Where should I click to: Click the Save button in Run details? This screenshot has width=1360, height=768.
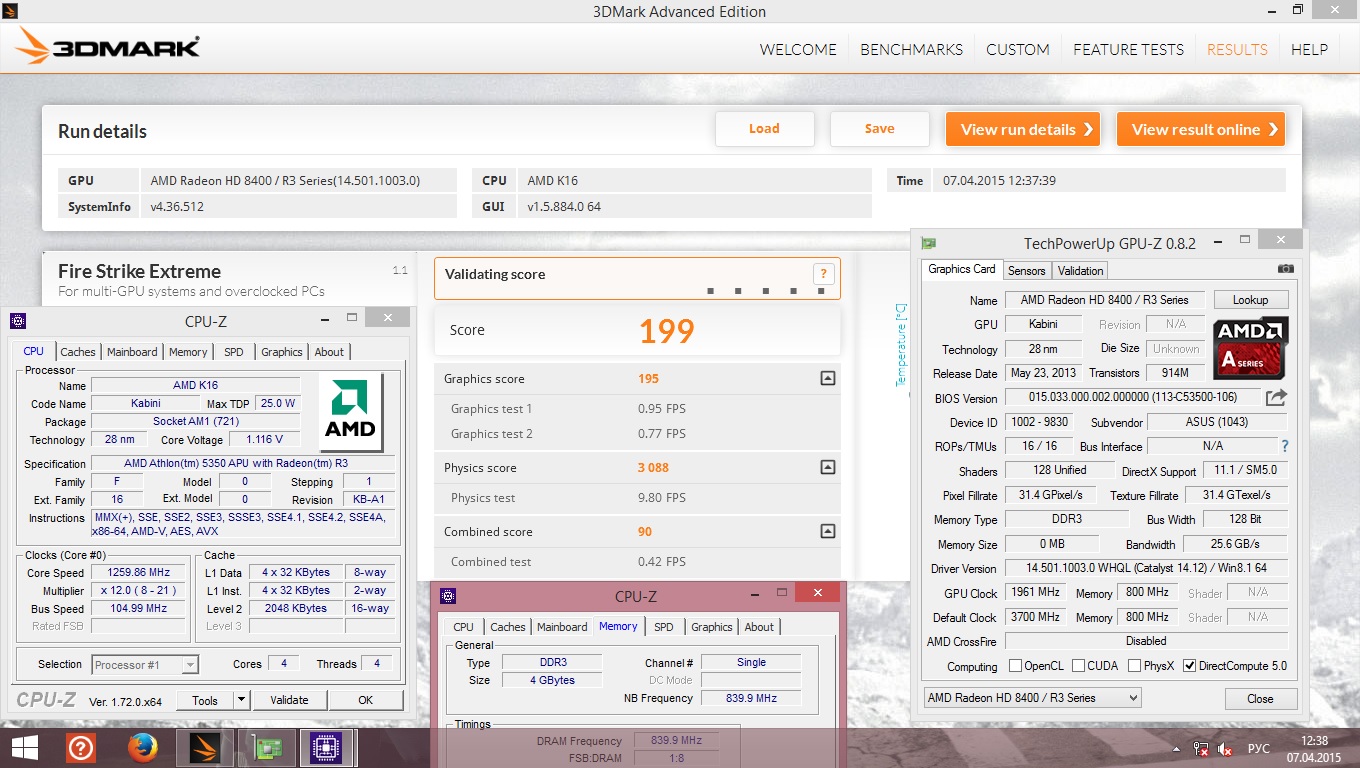(879, 128)
